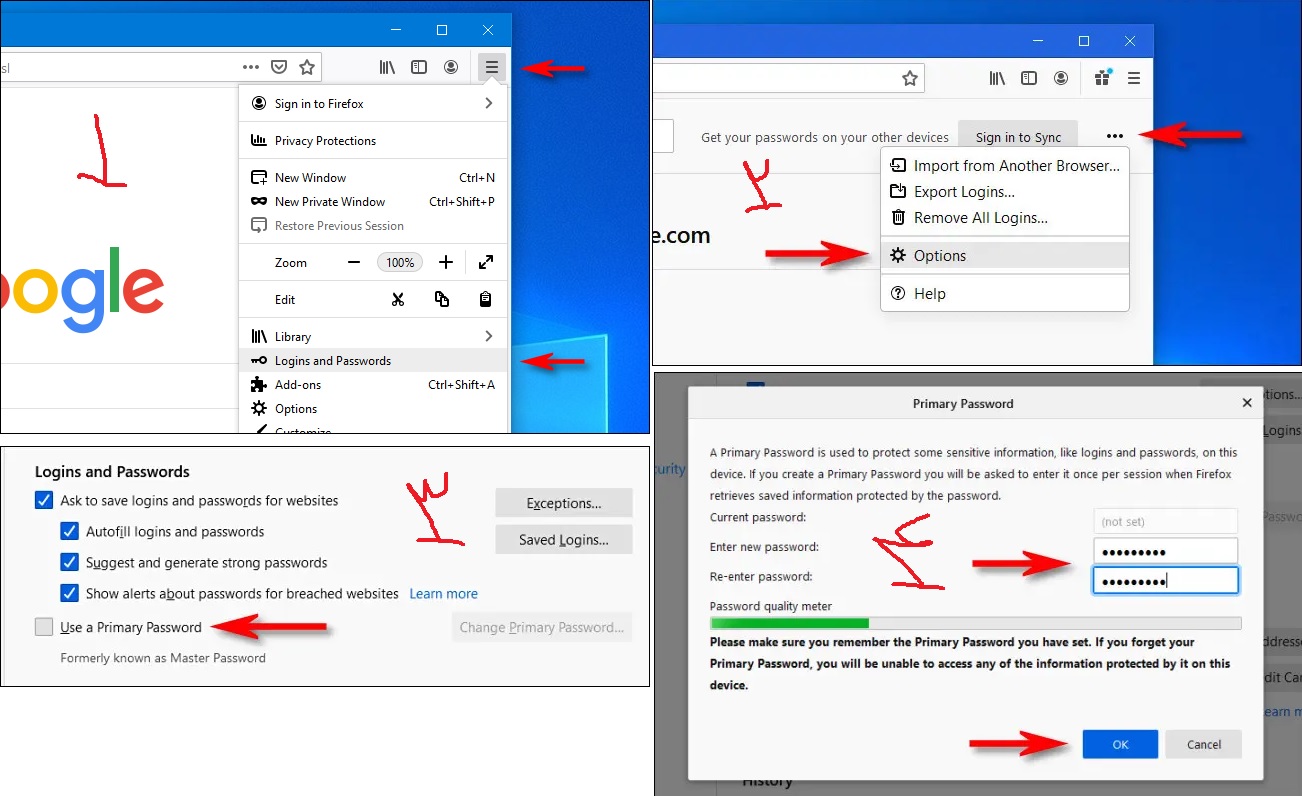The image size is (1302, 796).
Task: Open the hamburger menu in the Google window
Action: click(492, 67)
